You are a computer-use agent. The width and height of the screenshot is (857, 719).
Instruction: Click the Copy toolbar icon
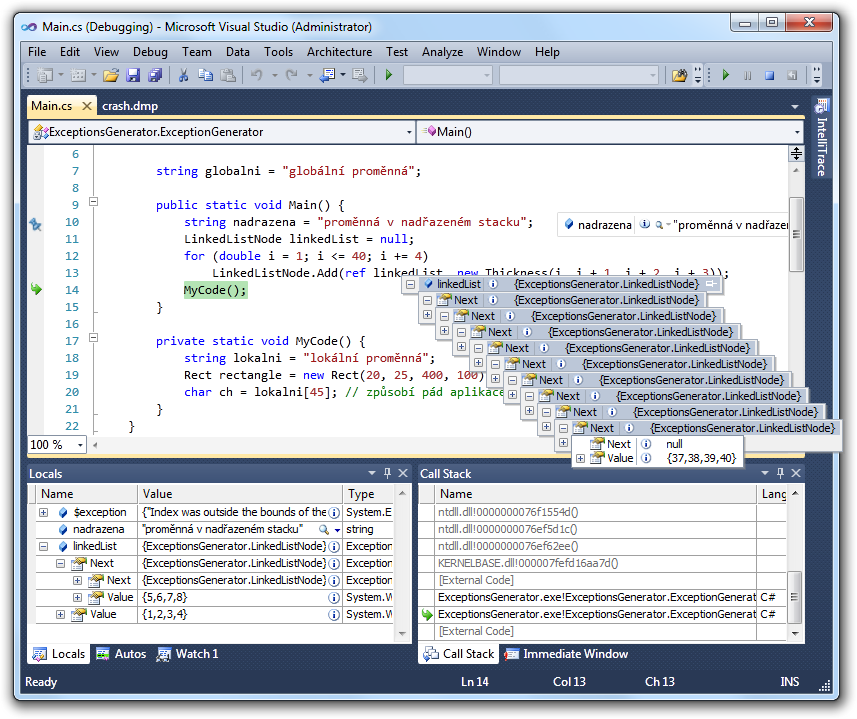(206, 75)
